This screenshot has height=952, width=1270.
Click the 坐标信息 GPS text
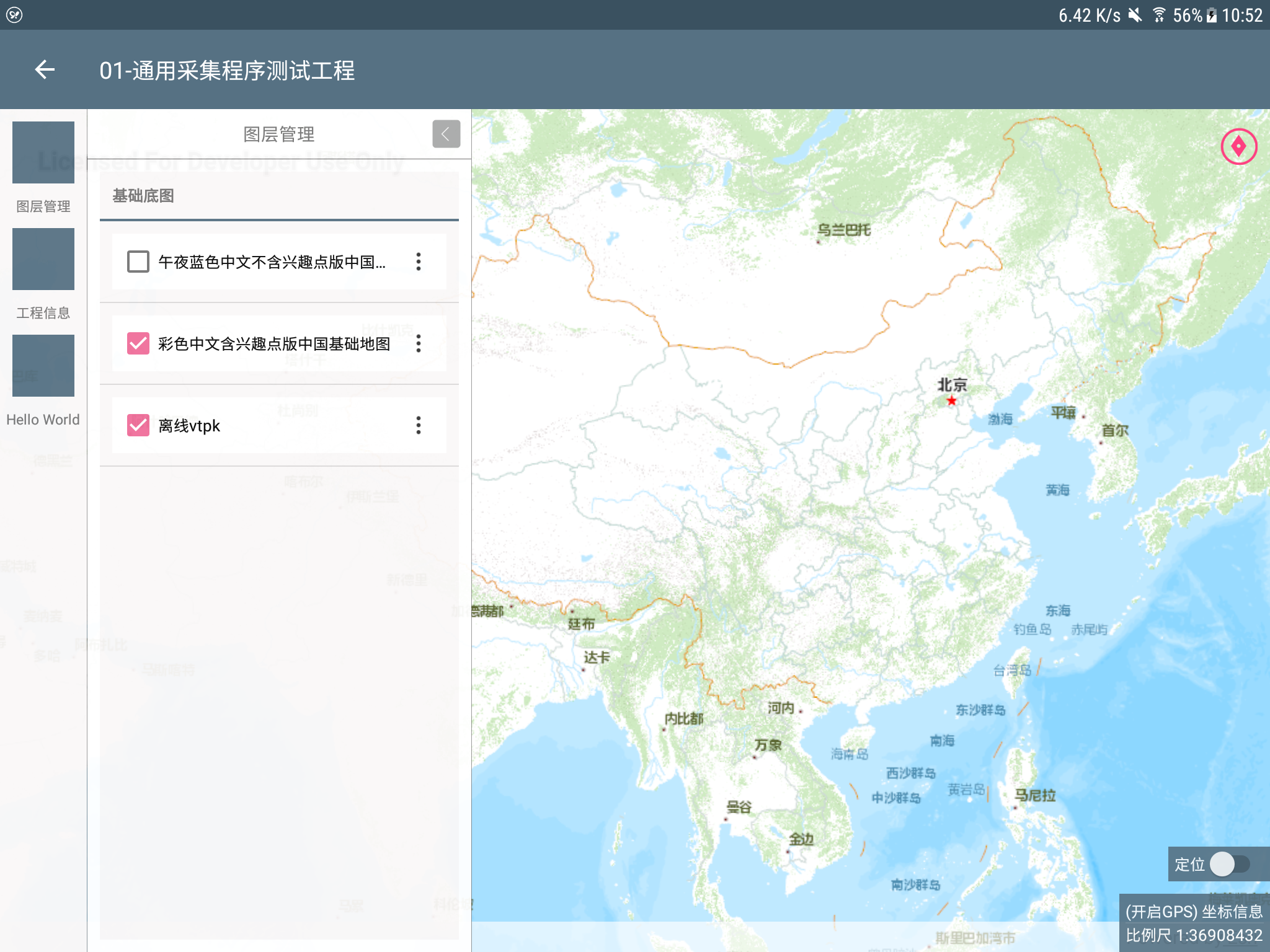(1194, 911)
